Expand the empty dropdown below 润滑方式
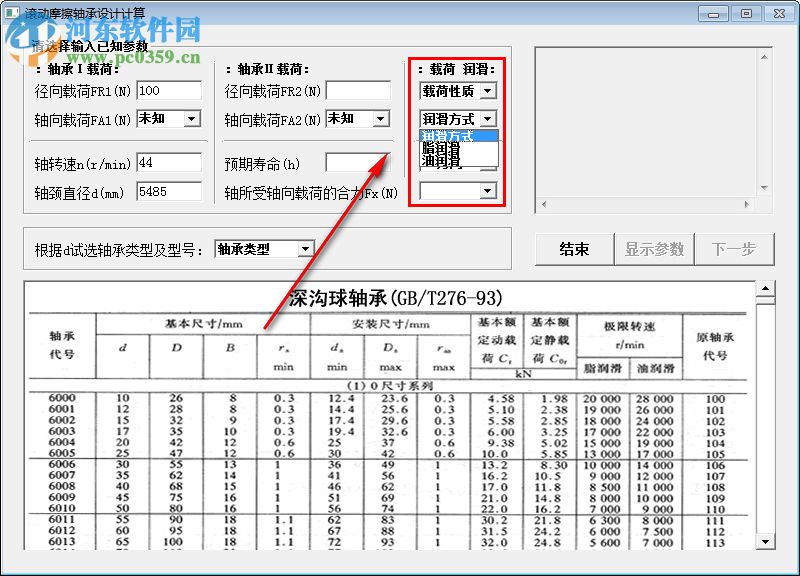Screen dimensions: 800x576 pyautogui.click(x=488, y=190)
